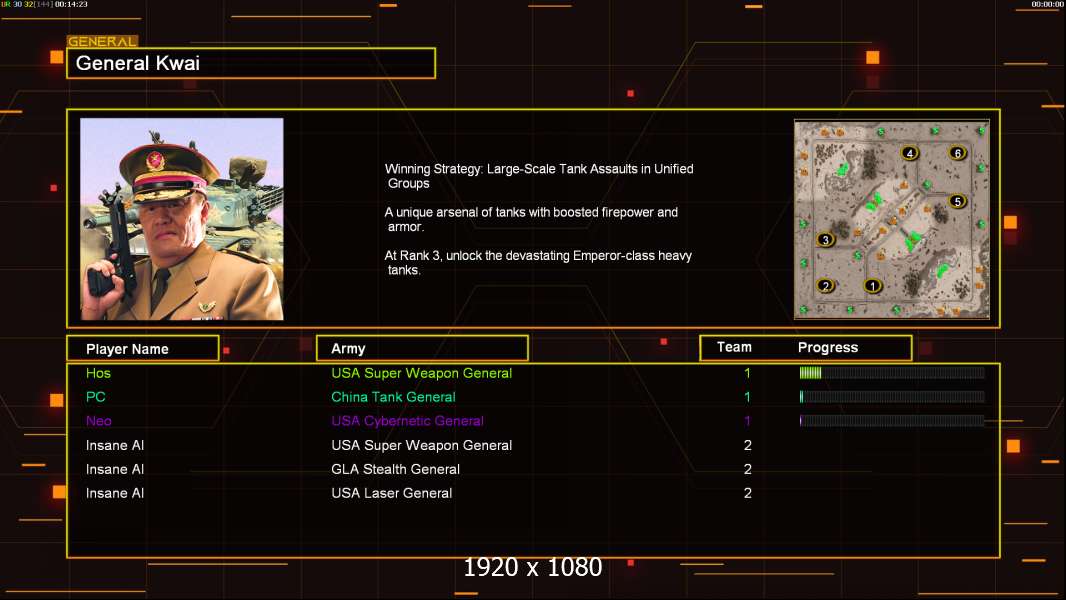Click Hos's loading progress bar

(x=892, y=372)
